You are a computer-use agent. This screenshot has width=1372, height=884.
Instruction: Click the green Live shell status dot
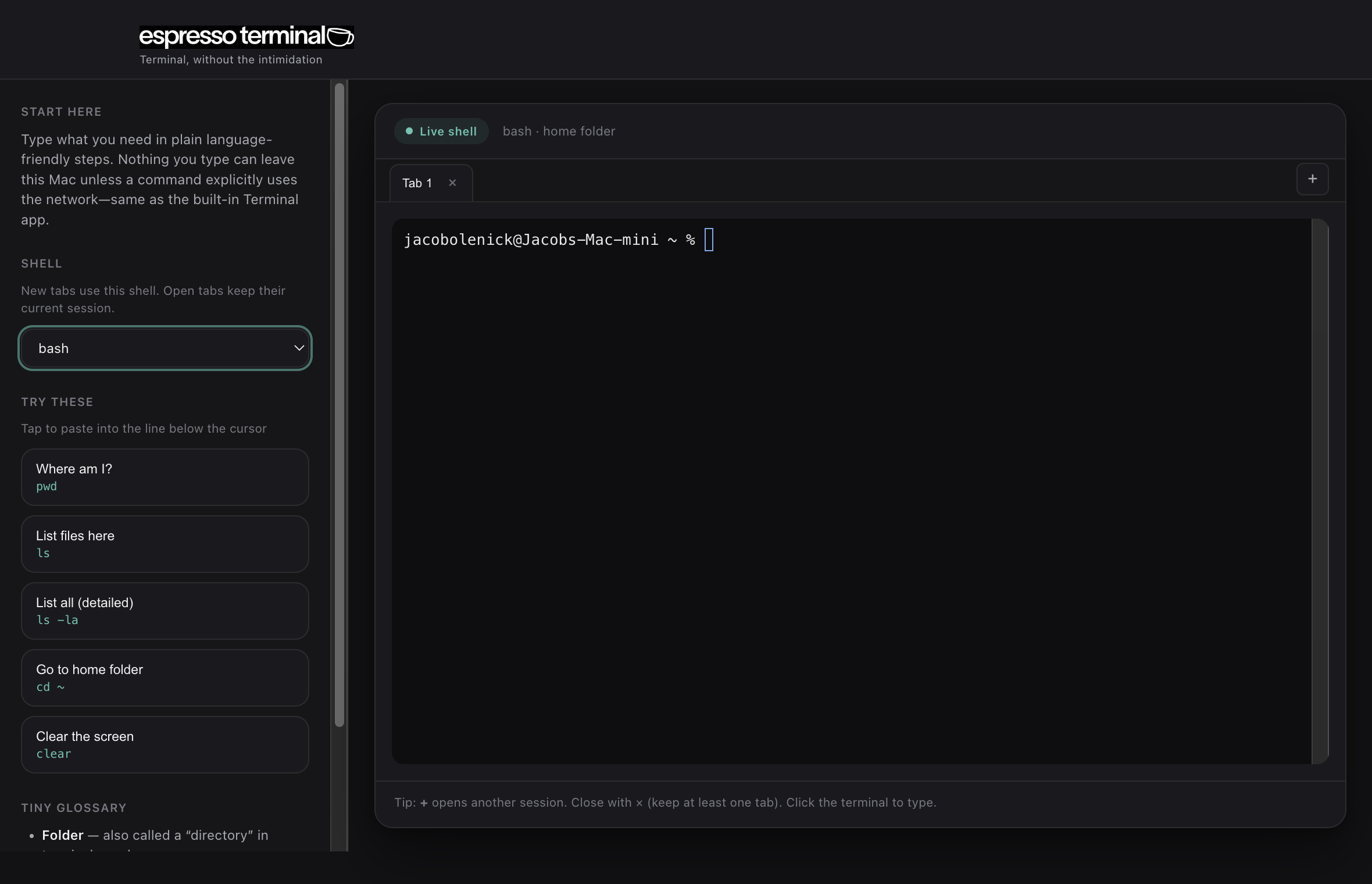coord(409,131)
